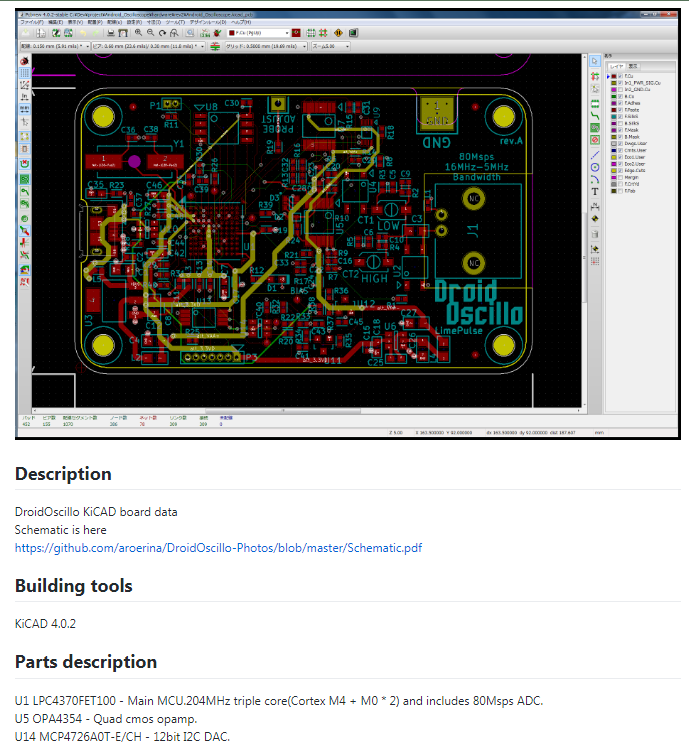Click the Design rules check ladybug icon
This screenshot has height=750, width=689.
[217, 33]
